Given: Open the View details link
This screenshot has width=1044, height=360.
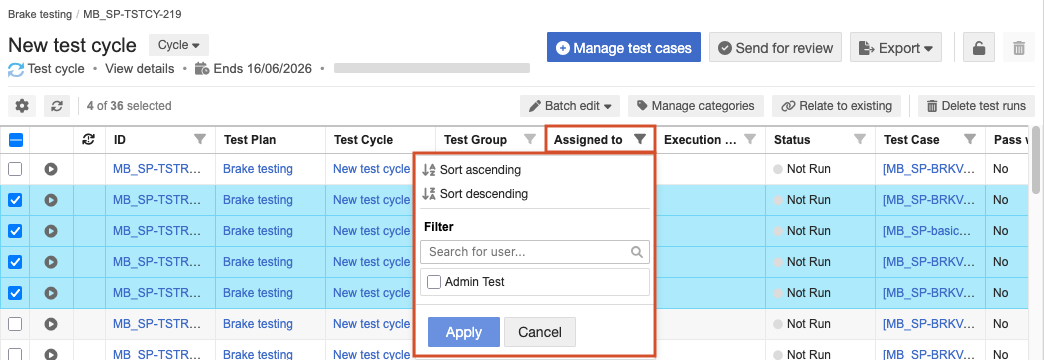Looking at the screenshot, I should coord(140,69).
